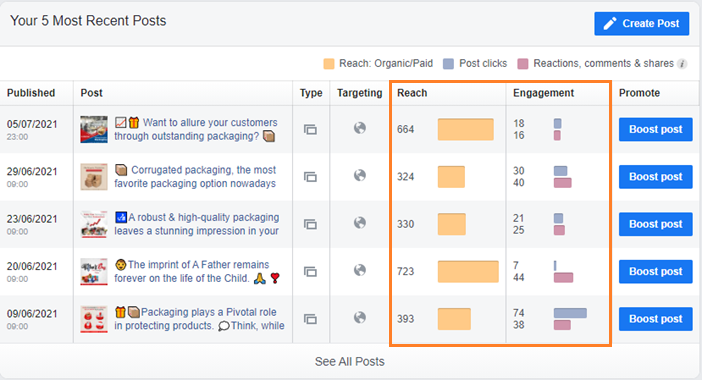
Task: Boost the Father's imprint post
Action: coord(655,272)
